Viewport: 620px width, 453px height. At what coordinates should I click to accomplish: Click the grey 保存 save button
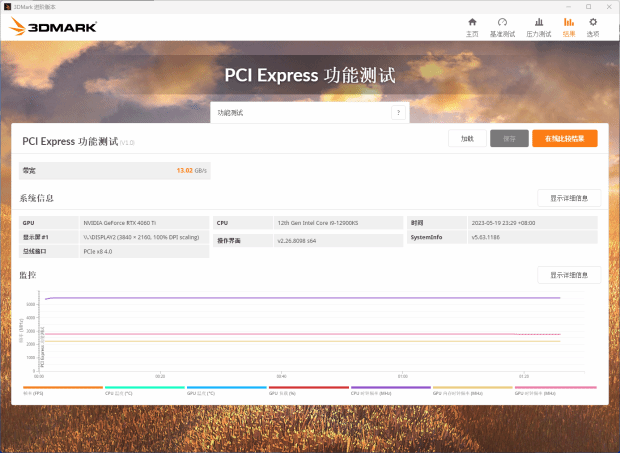click(x=509, y=138)
